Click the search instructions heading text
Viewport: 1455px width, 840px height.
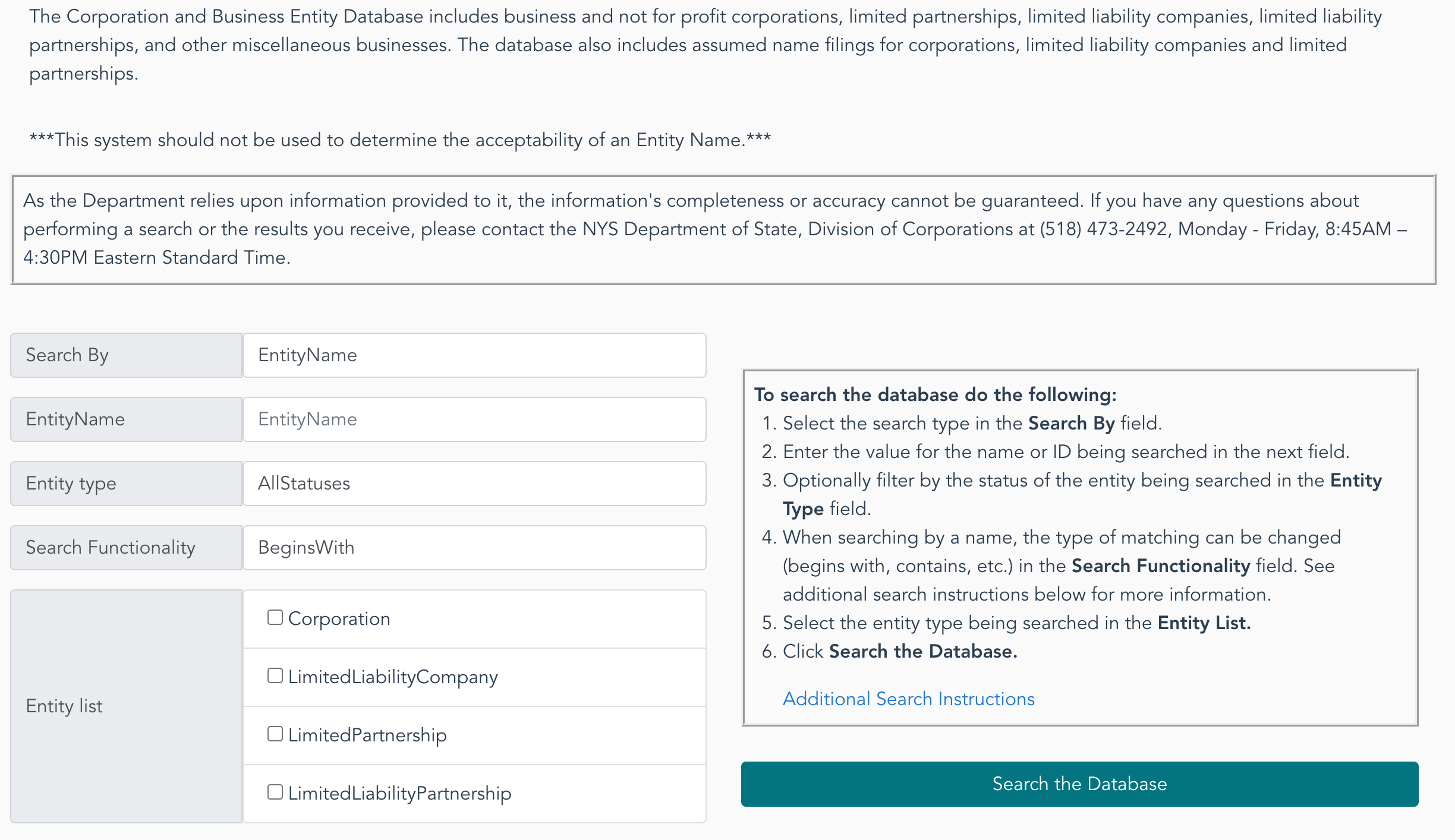(x=936, y=394)
